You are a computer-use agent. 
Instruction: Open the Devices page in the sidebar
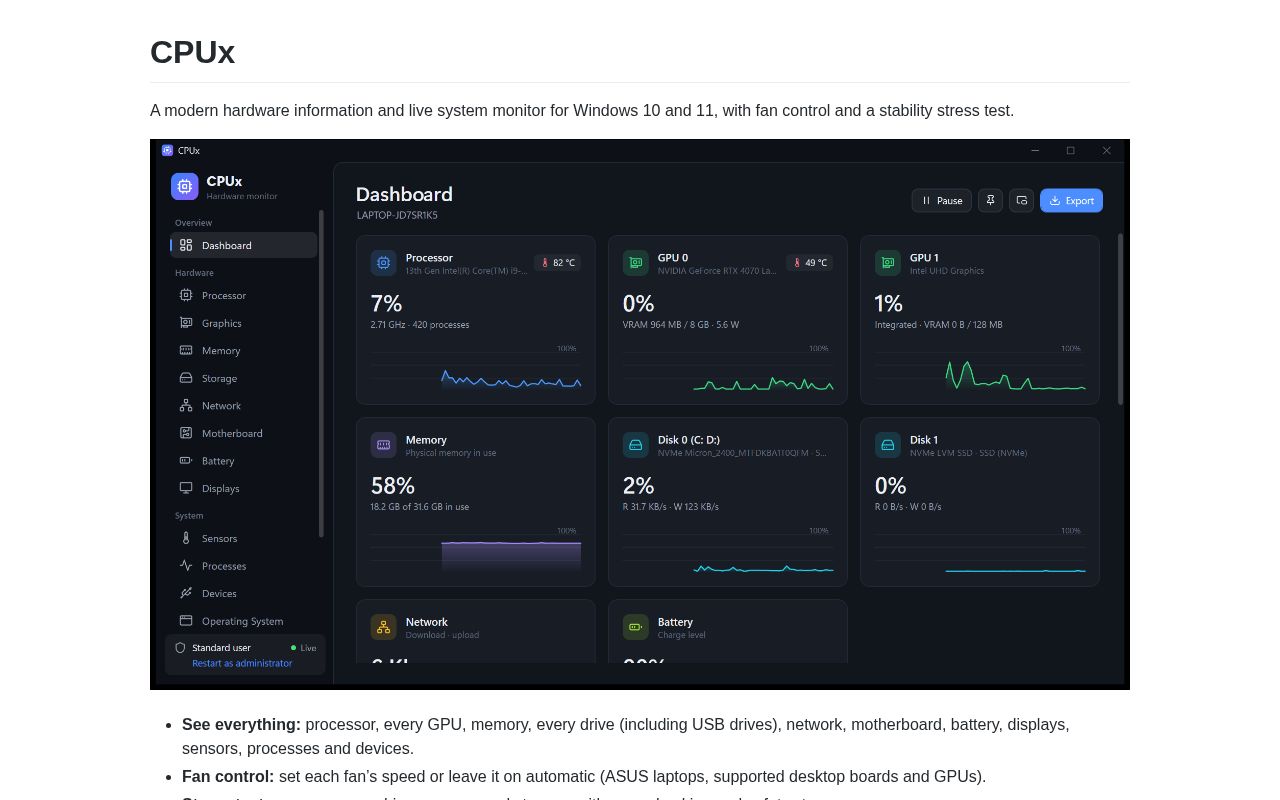click(243, 593)
